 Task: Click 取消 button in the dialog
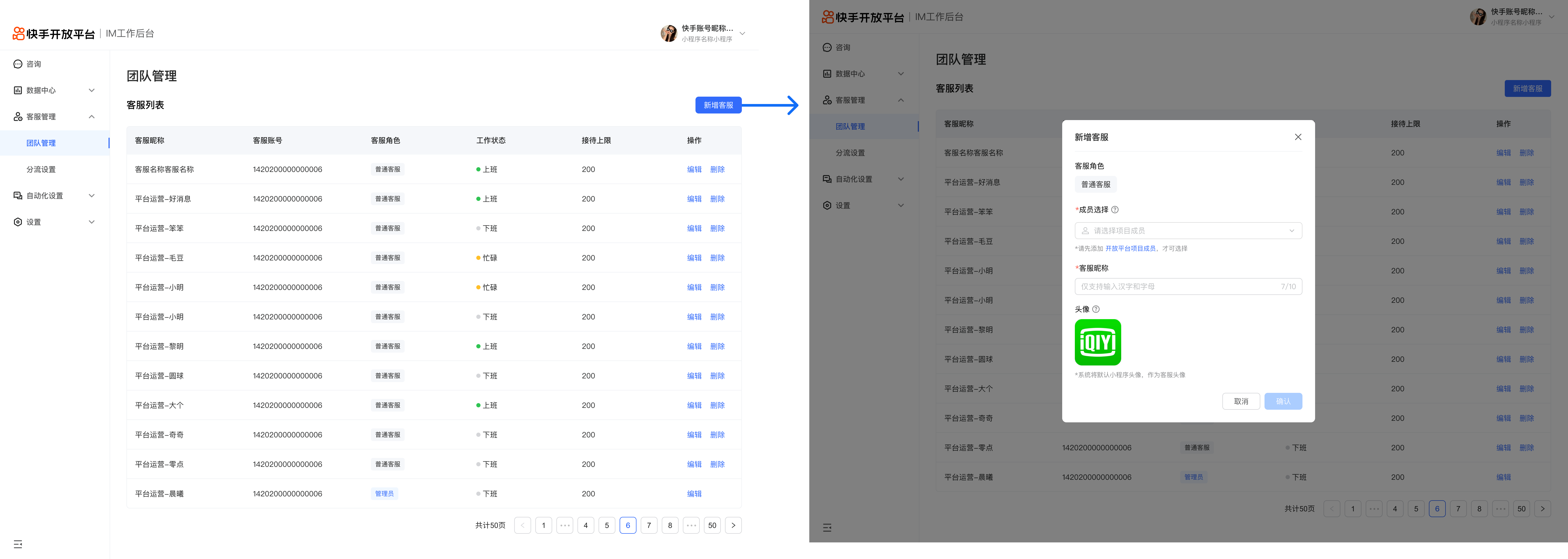pos(1241,402)
